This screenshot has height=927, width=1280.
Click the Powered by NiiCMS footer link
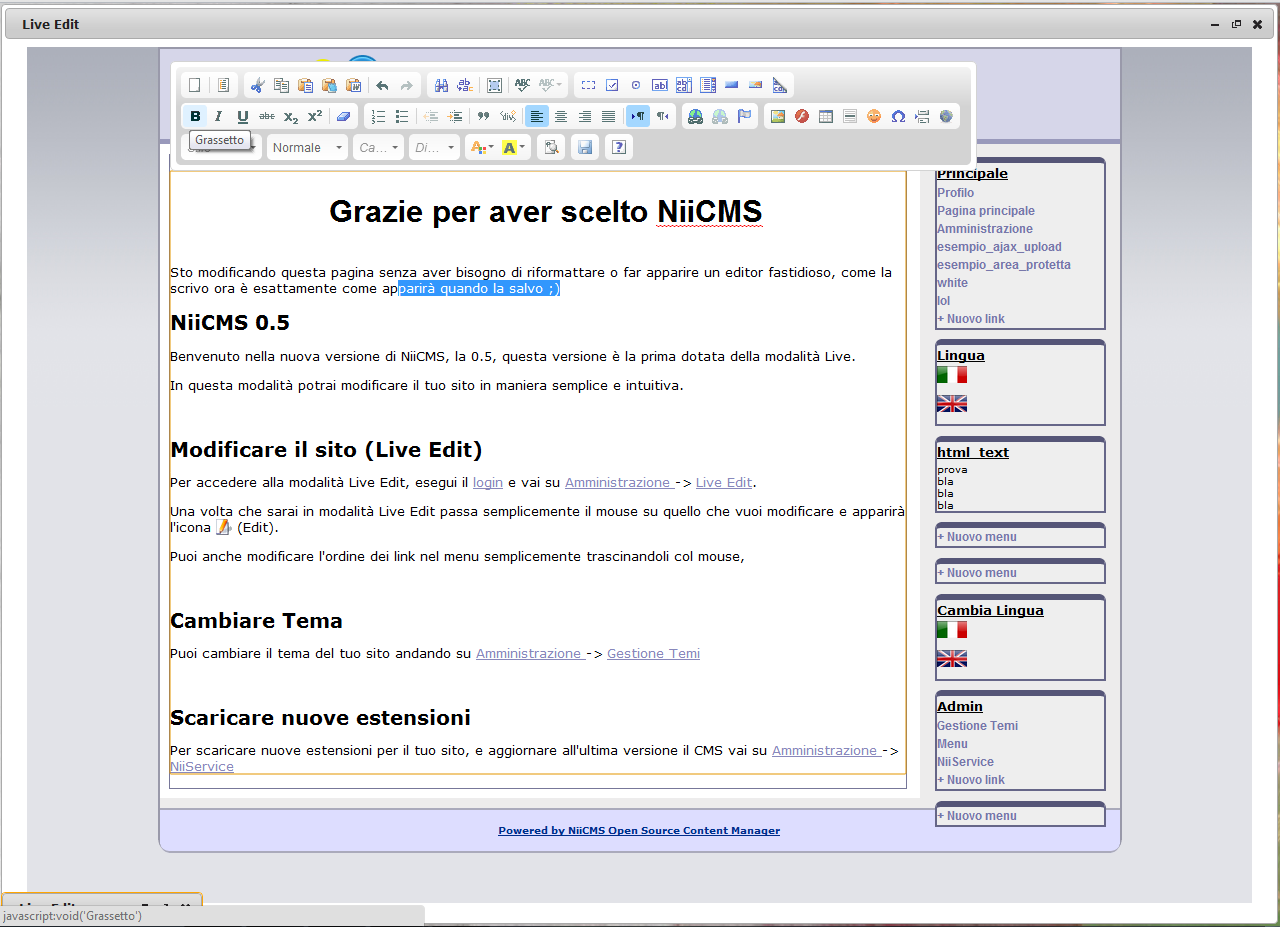point(639,830)
